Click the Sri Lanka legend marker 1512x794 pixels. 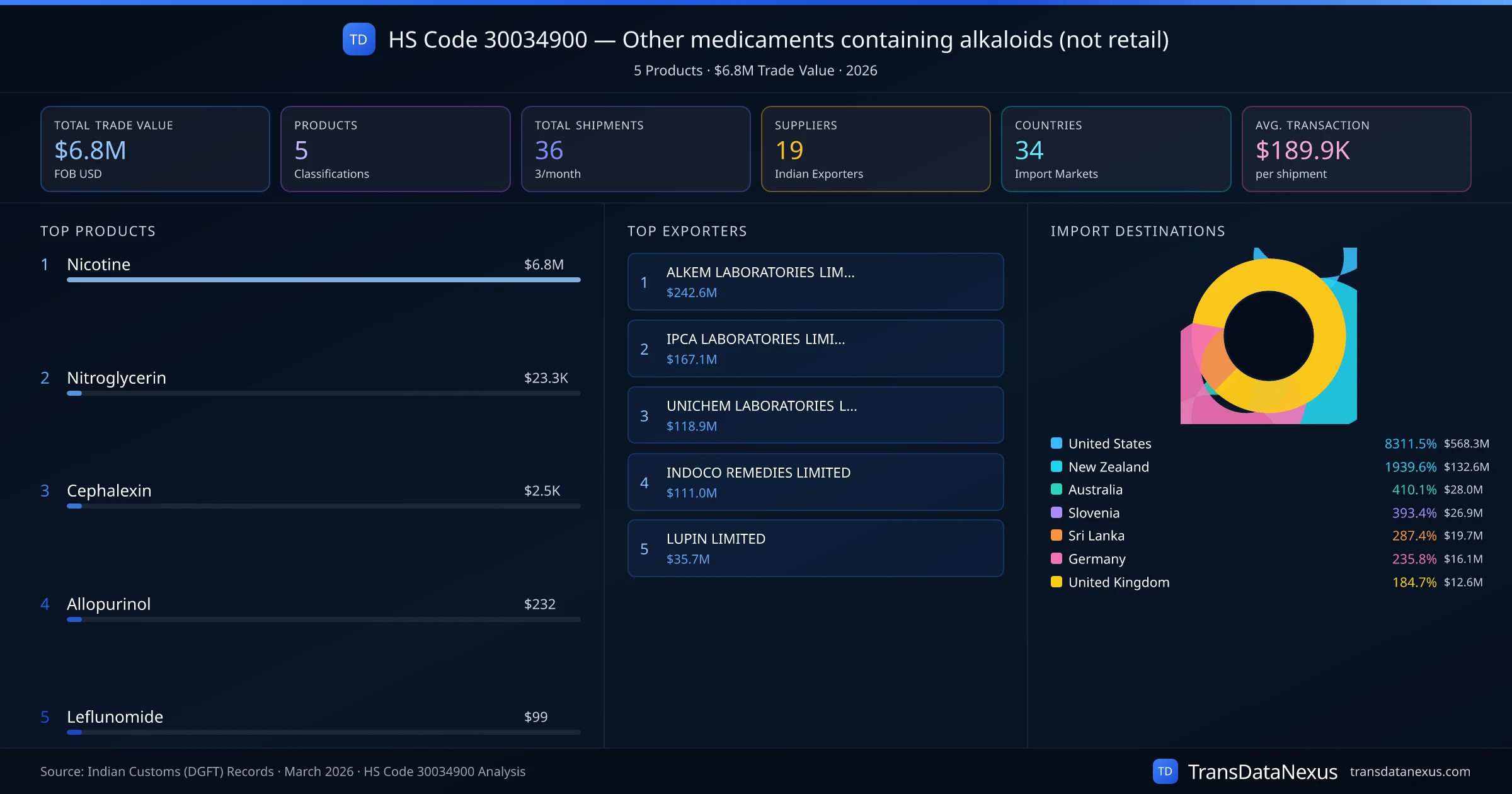[x=1055, y=536]
